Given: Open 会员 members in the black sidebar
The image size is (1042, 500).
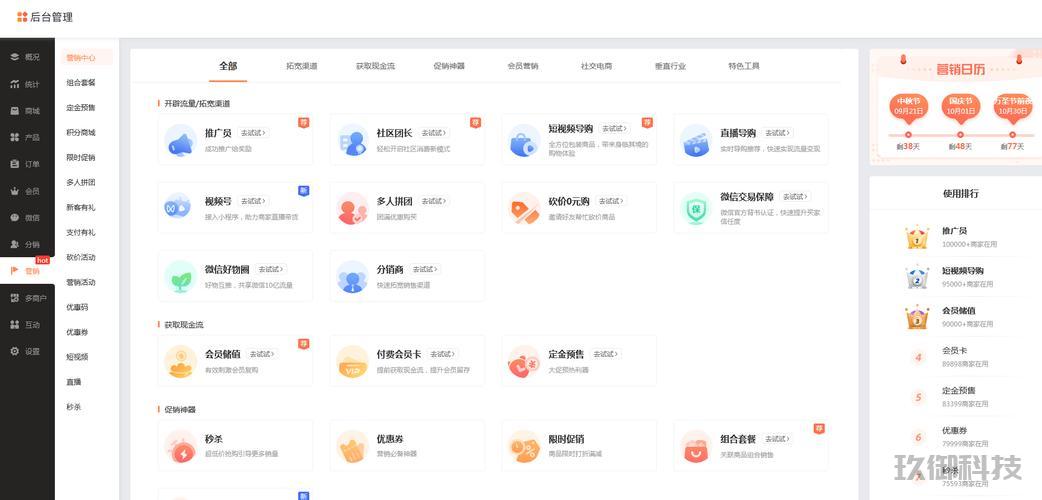Looking at the screenshot, I should [25, 191].
